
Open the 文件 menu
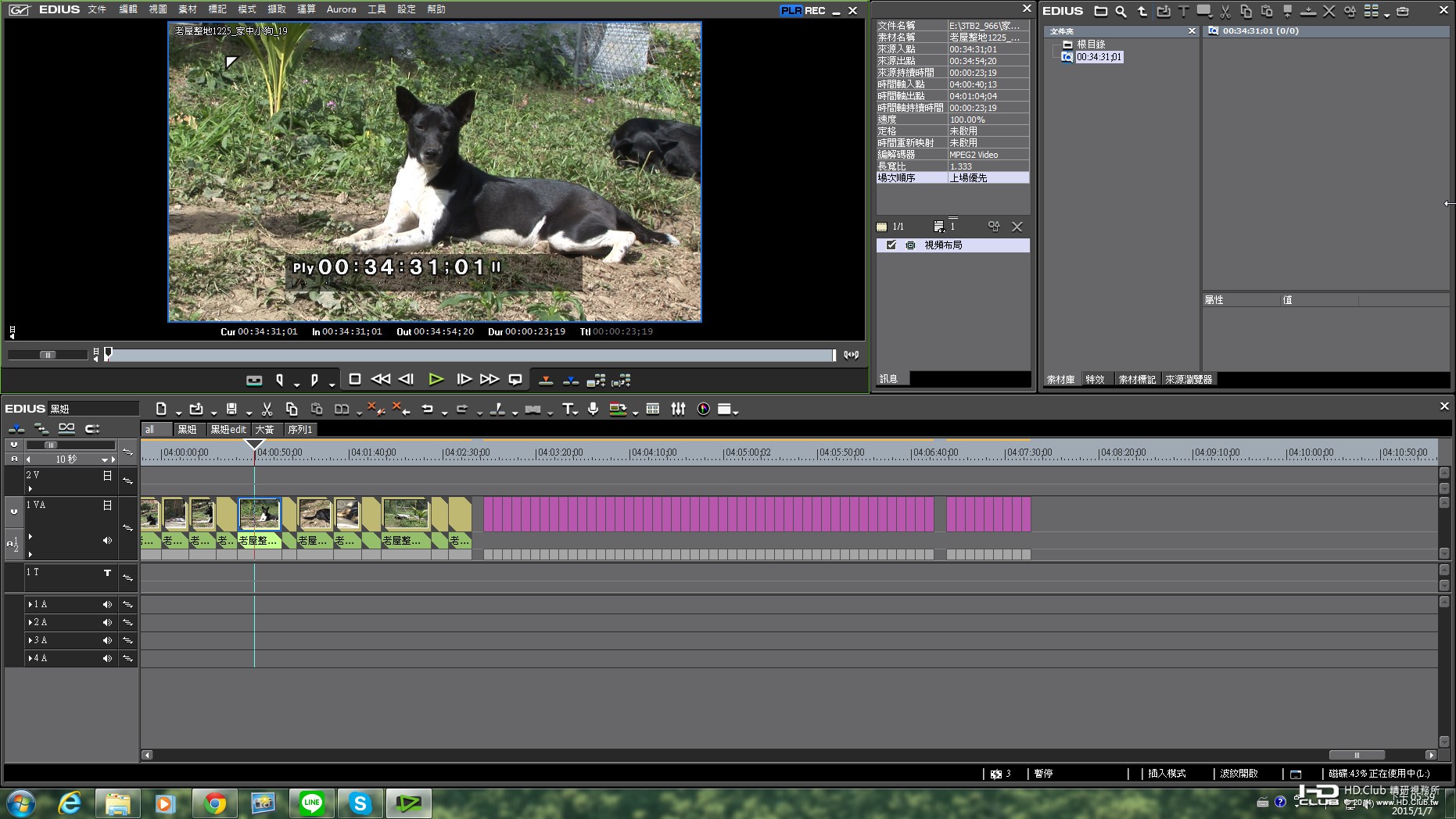(97, 9)
